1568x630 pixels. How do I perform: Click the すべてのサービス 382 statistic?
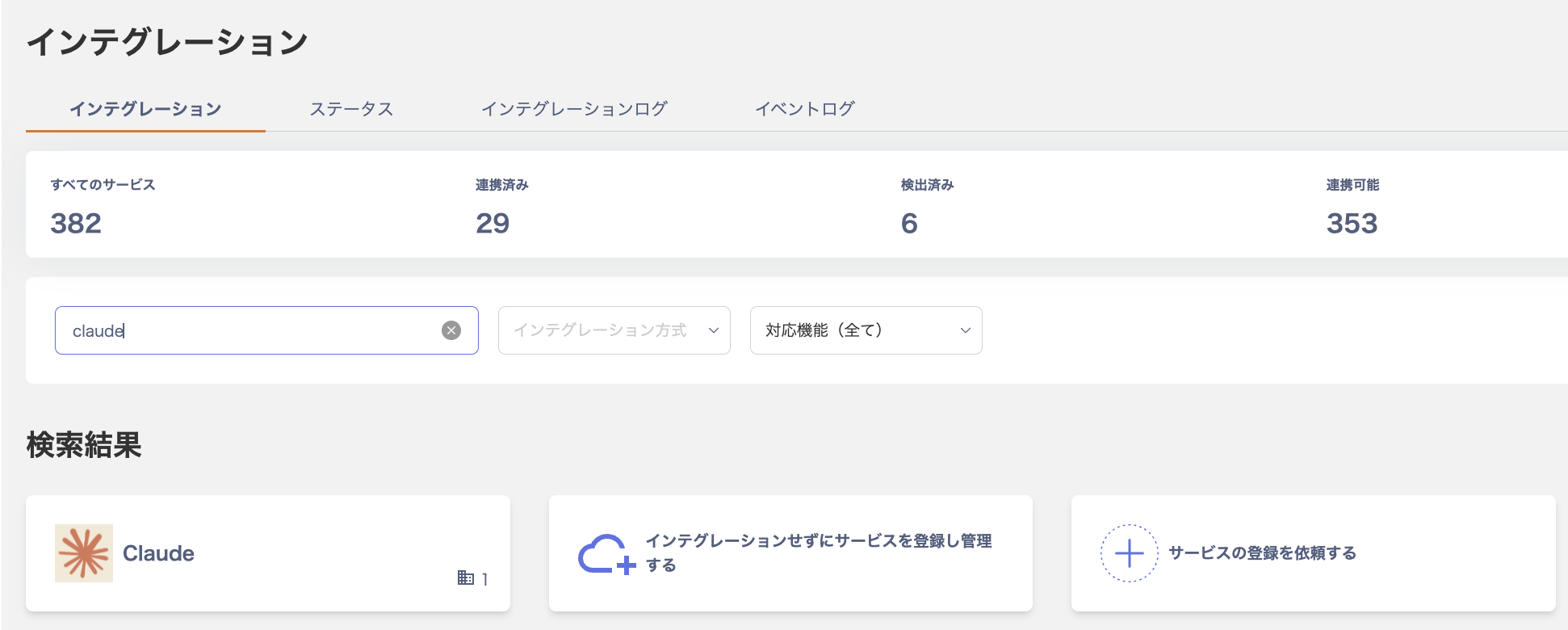(x=77, y=223)
